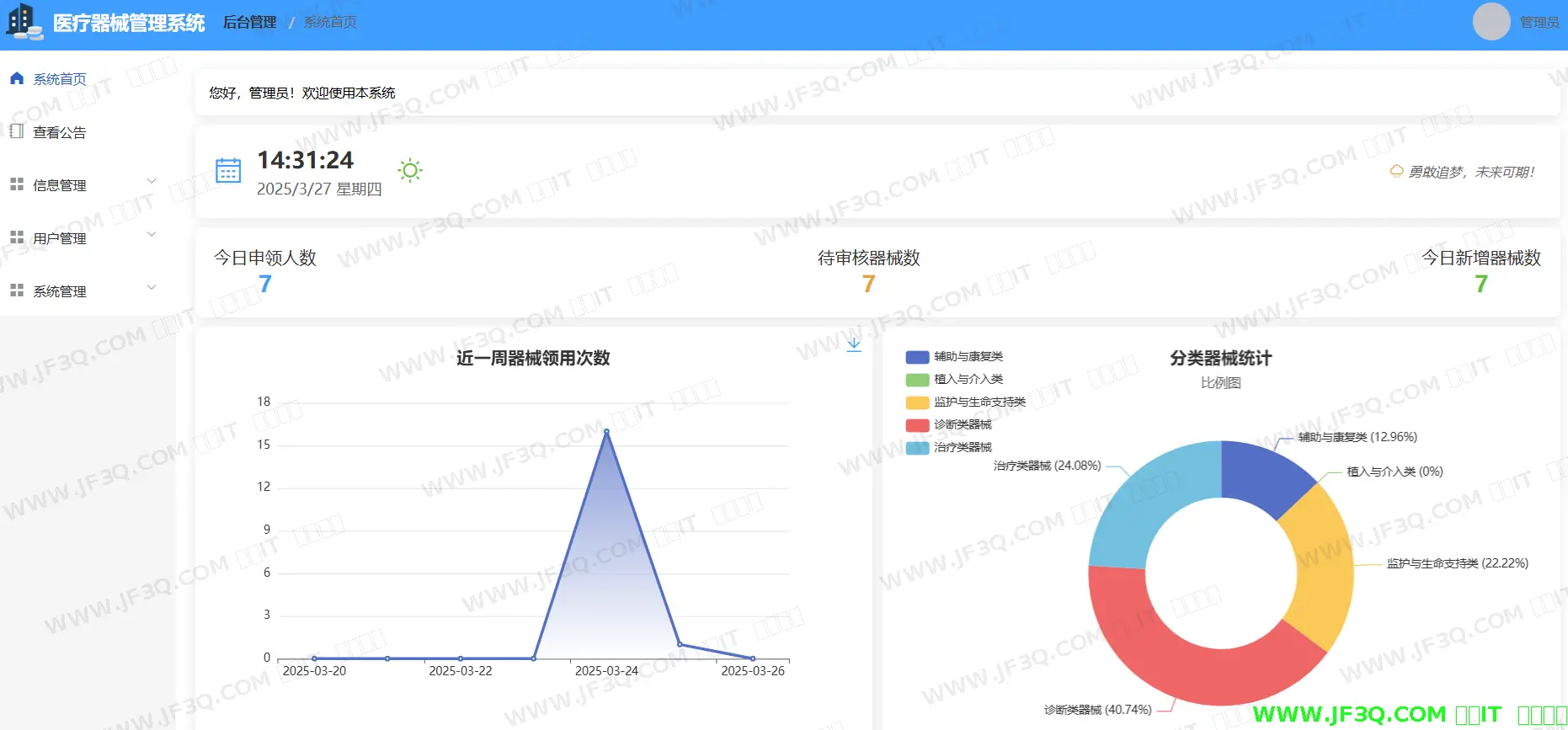Click the grid icon beside 用户管理
This screenshot has width=1568, height=730.
click(x=17, y=237)
